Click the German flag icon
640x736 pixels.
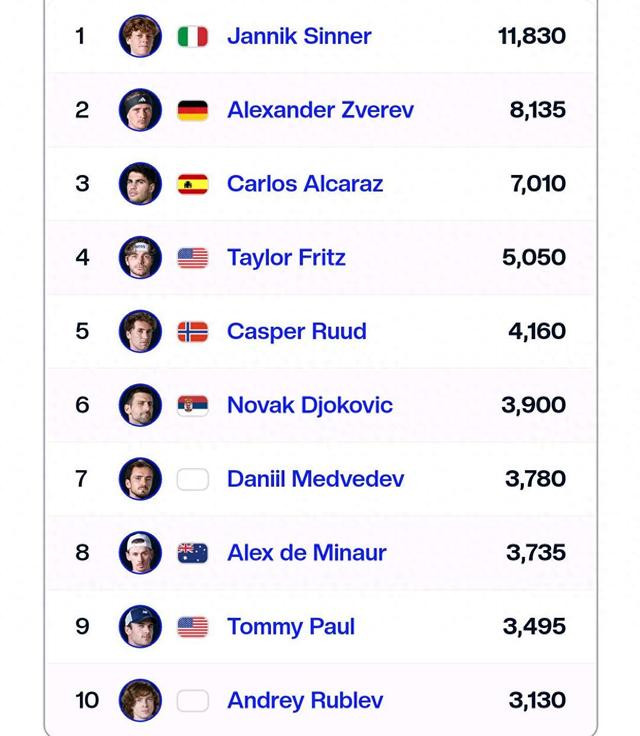pos(193,111)
